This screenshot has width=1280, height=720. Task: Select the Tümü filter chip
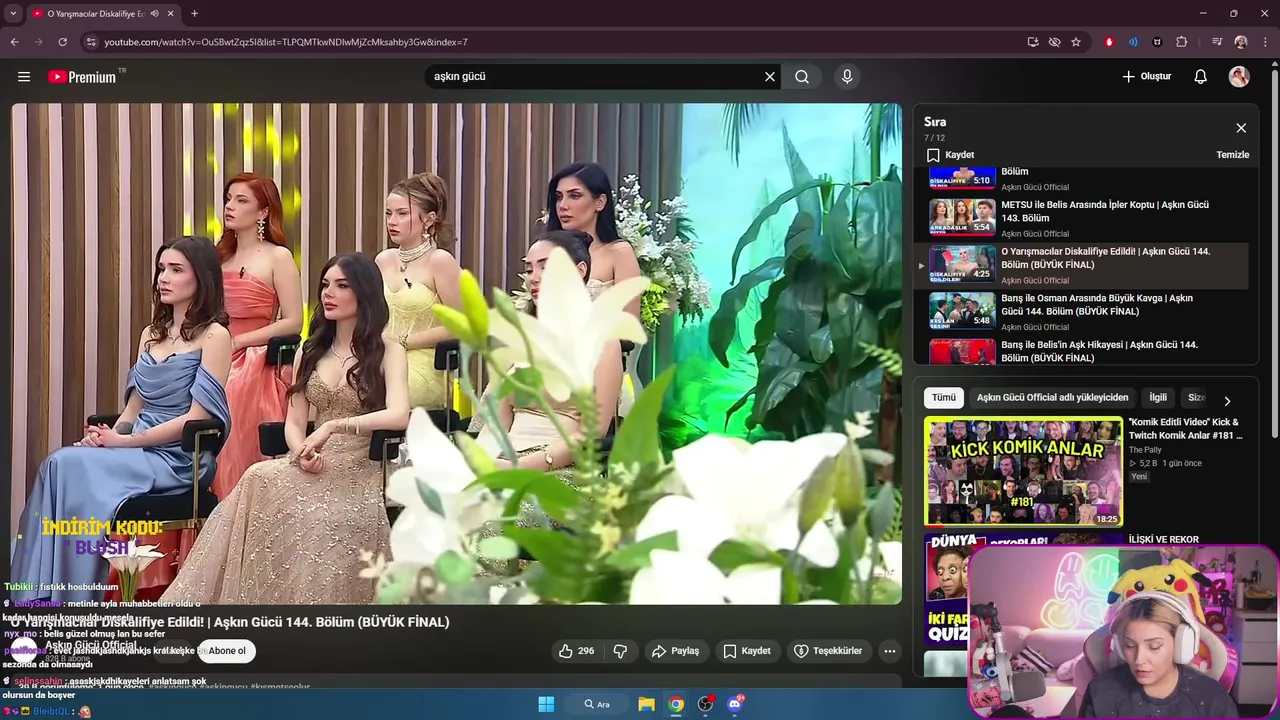[x=944, y=397]
